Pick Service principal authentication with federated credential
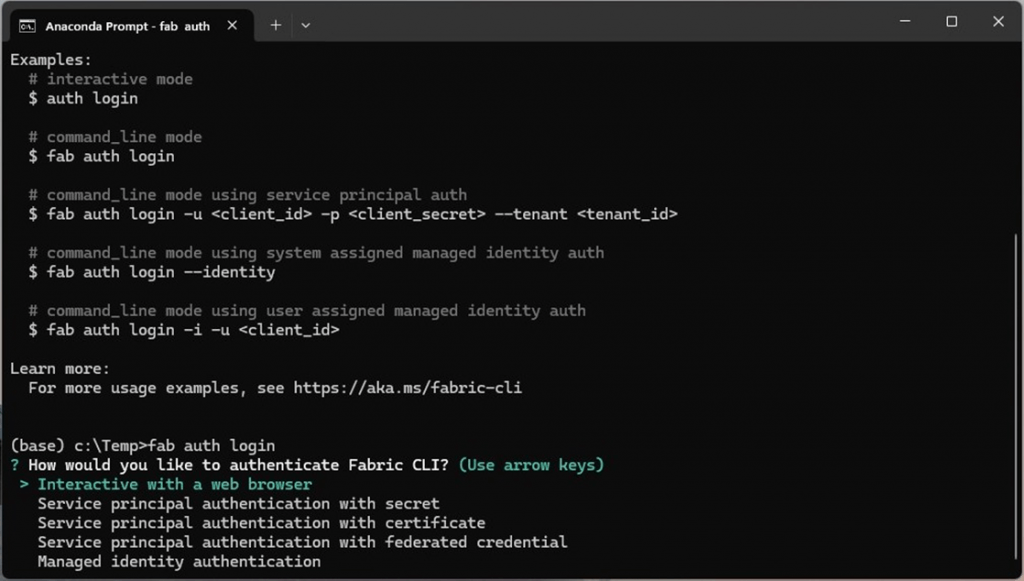This screenshot has width=1024, height=581. pyautogui.click(x=302, y=542)
